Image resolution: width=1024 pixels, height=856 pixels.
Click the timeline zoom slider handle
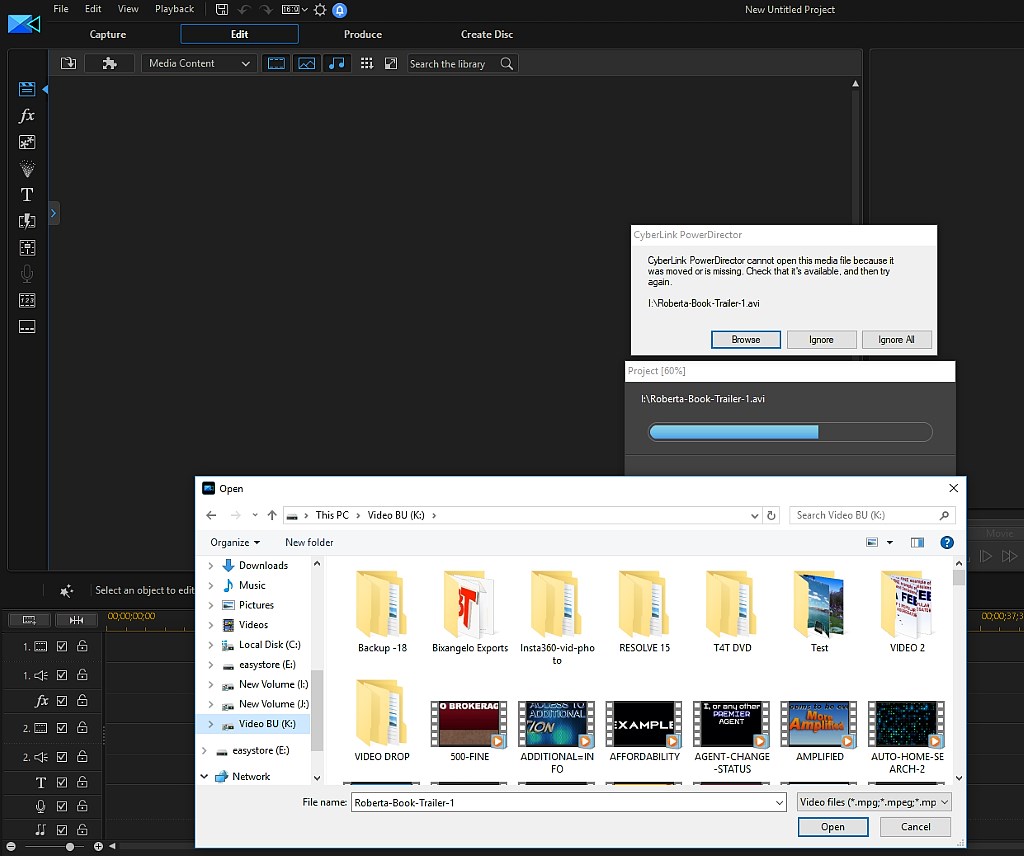(69, 847)
